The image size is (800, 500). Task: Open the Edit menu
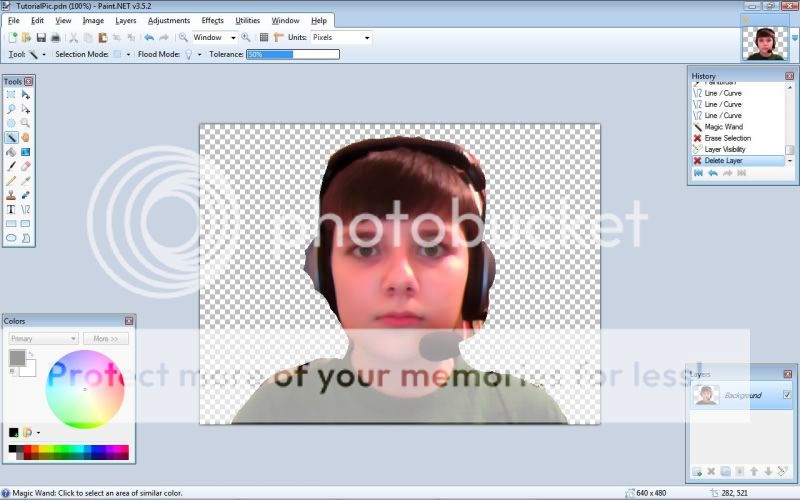pyautogui.click(x=37, y=20)
